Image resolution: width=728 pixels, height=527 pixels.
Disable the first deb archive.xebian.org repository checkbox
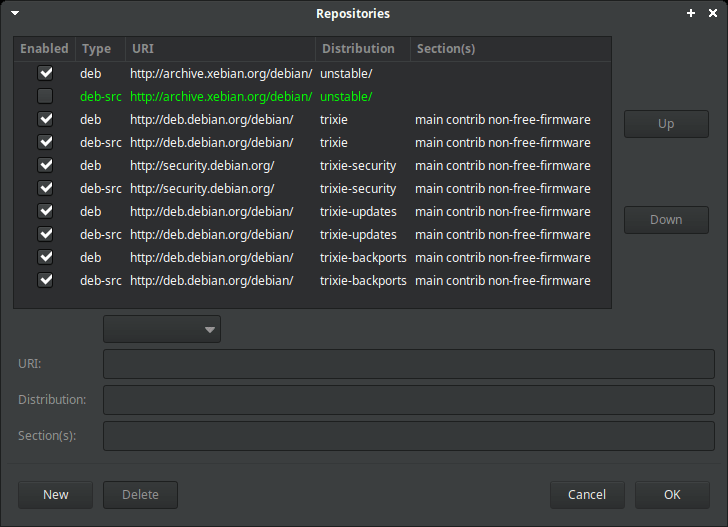[x=45, y=74]
